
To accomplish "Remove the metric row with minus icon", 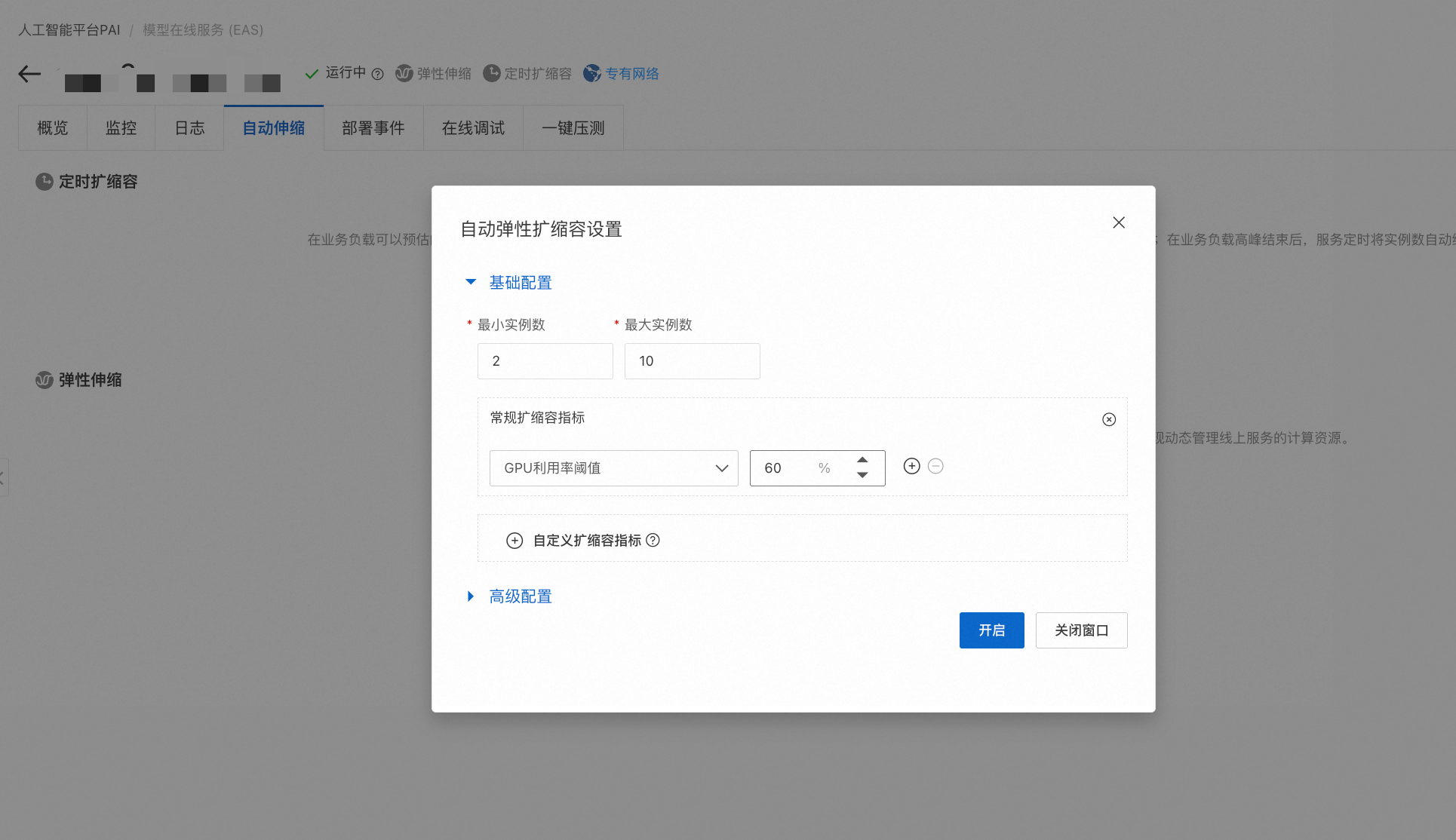I will click(935, 466).
